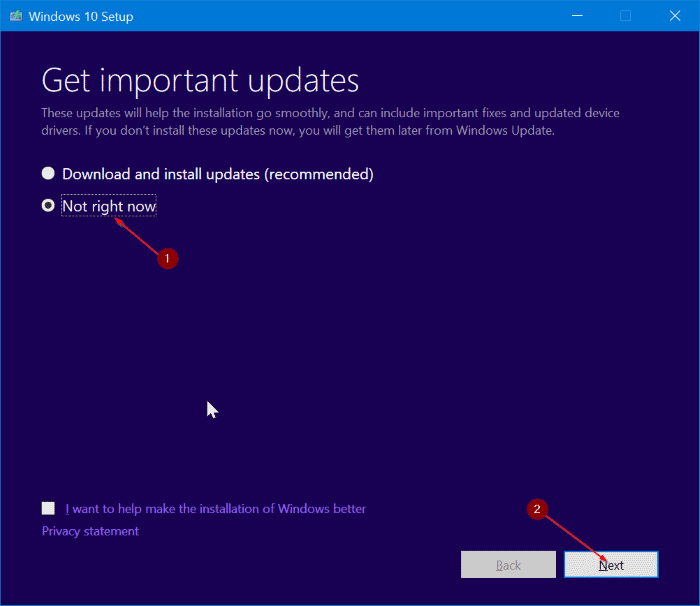Click the disabled maximize button
The width and height of the screenshot is (700, 606).
625,16
